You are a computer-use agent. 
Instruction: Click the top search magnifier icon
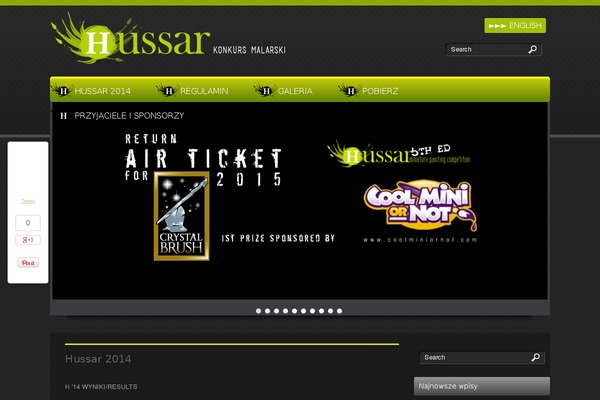tap(533, 49)
